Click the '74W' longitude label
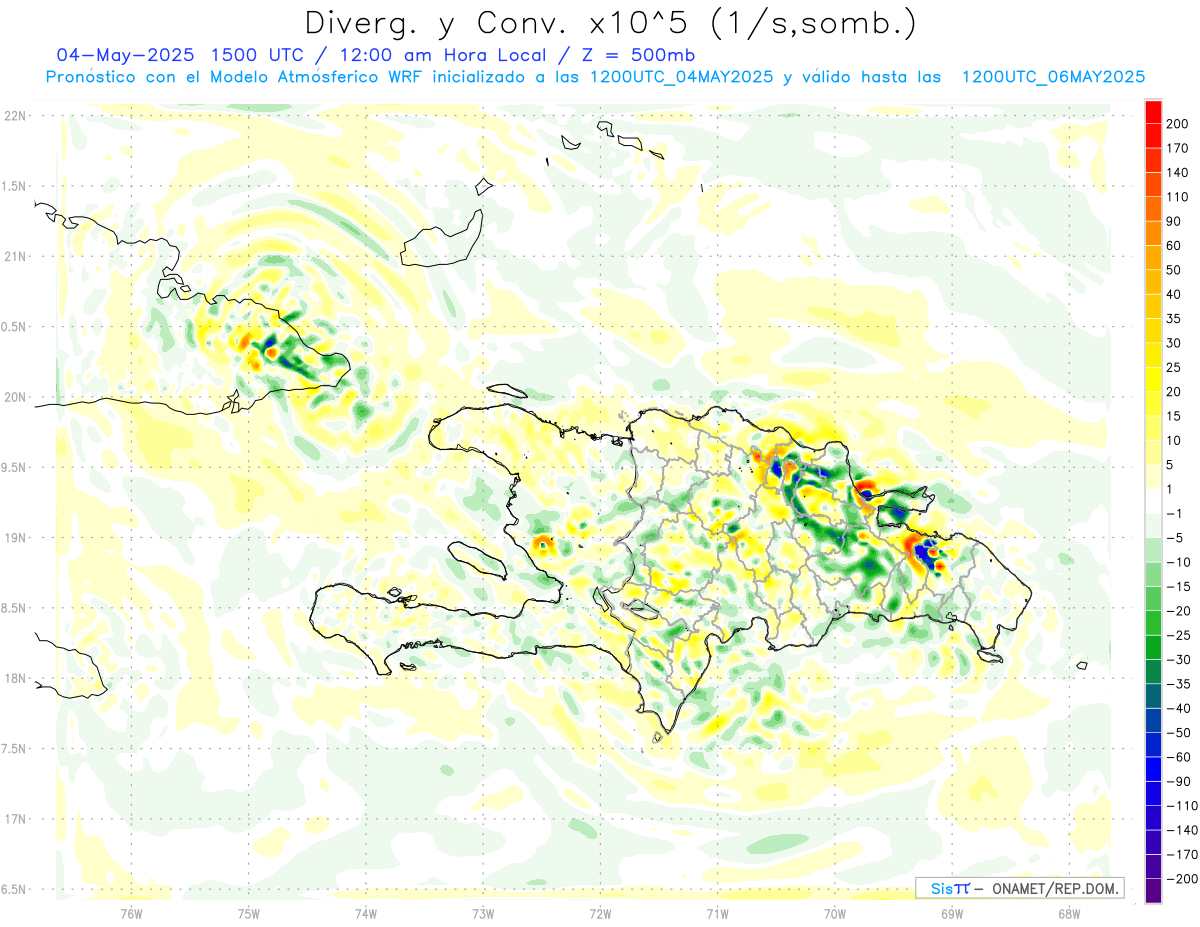The height and width of the screenshot is (927, 1200). pyautogui.click(x=365, y=913)
